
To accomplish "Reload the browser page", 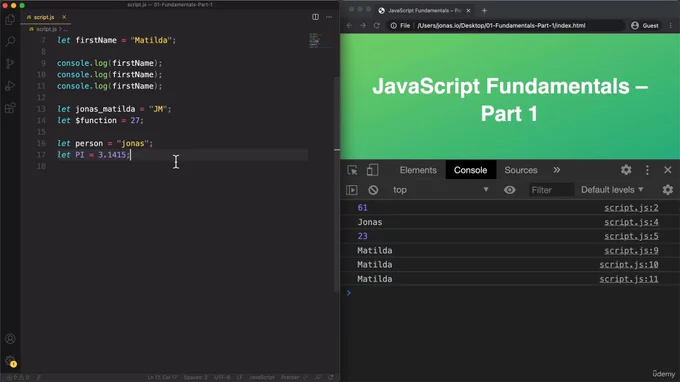I will click(376, 26).
